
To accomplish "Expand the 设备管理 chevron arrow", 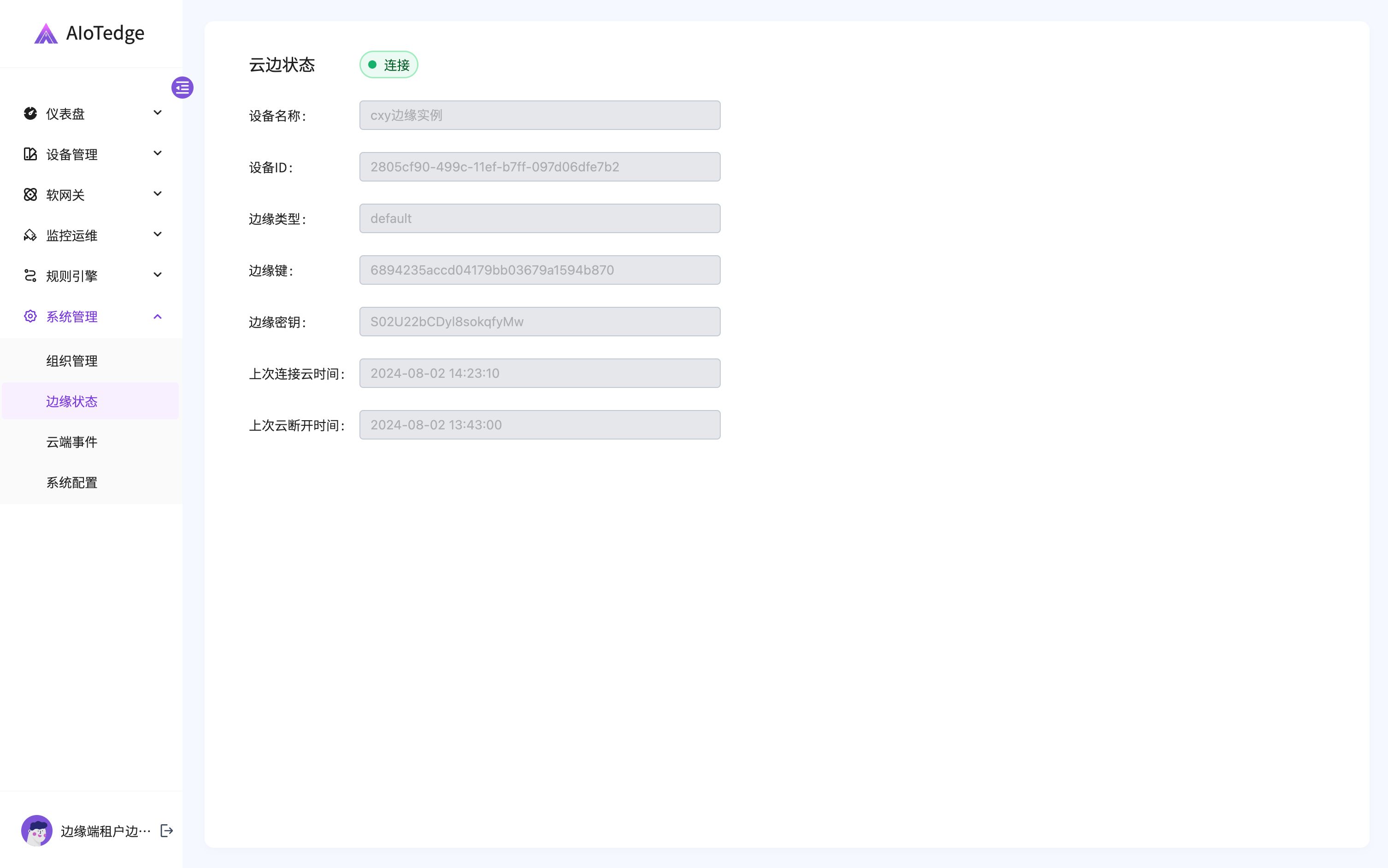I will pyautogui.click(x=158, y=153).
